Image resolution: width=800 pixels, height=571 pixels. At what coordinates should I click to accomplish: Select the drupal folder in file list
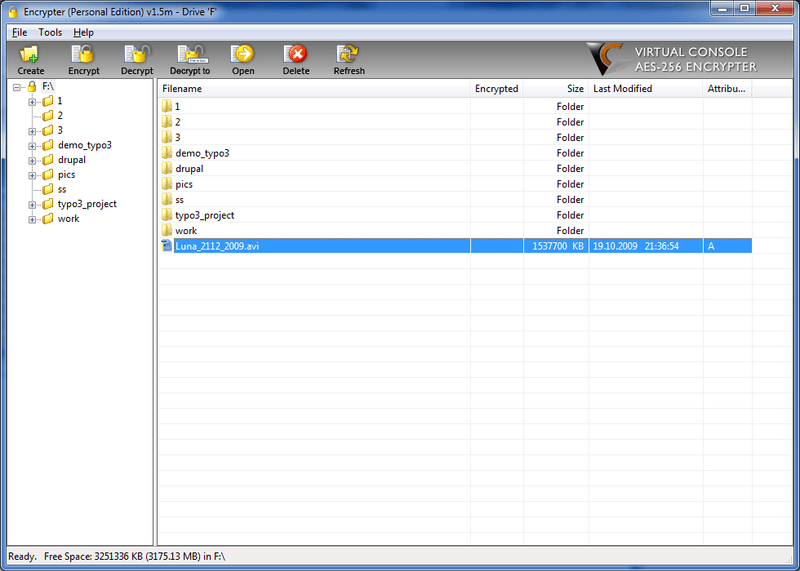pos(189,169)
